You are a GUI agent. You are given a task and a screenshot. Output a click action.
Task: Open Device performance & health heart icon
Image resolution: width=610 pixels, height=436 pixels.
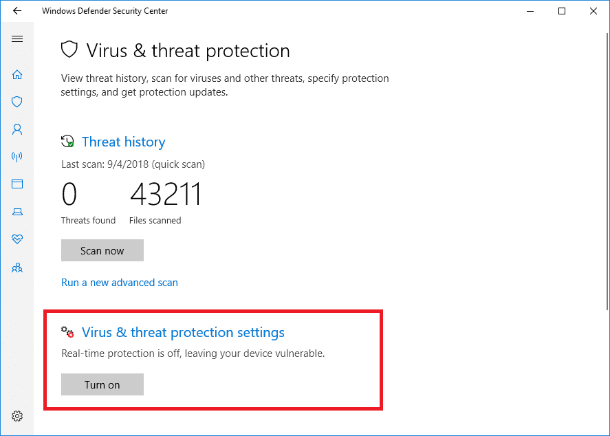17,239
